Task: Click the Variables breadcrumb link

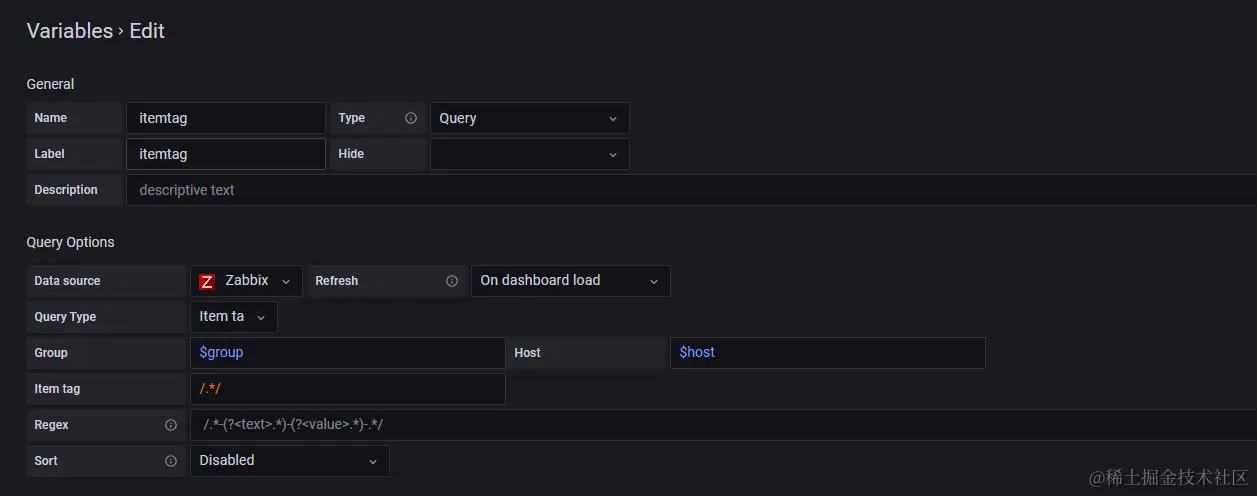Action: [69, 31]
